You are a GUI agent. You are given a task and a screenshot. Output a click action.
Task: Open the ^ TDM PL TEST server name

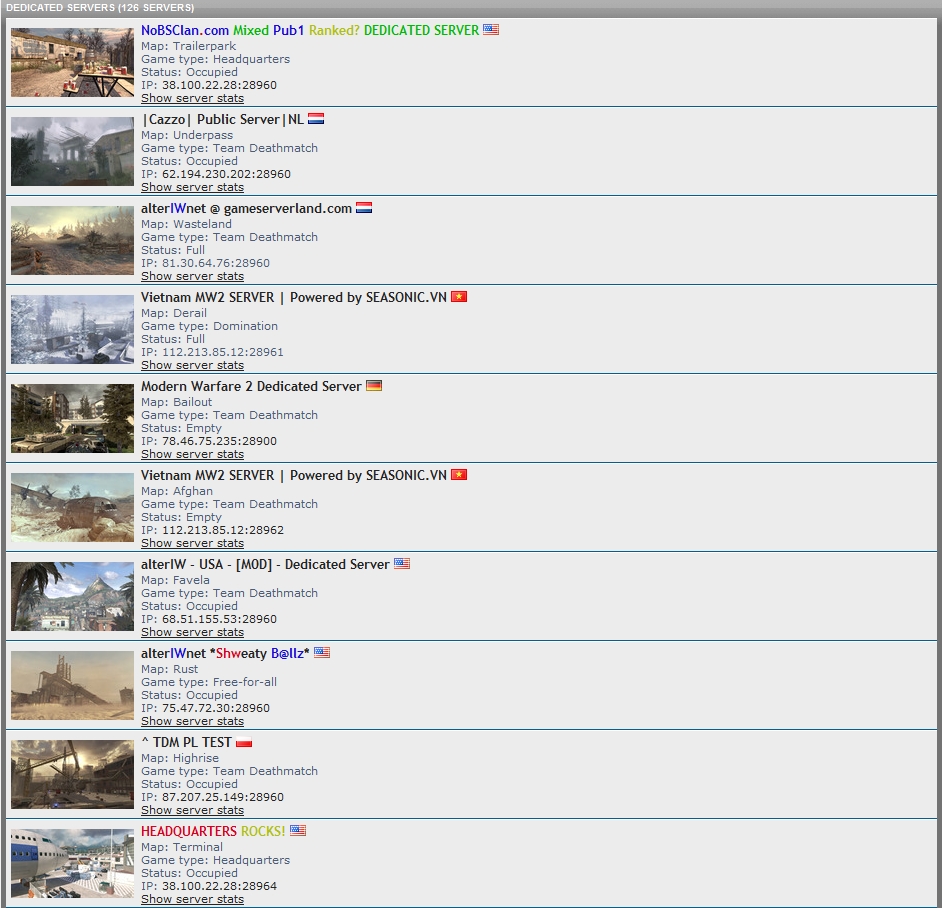[186, 742]
